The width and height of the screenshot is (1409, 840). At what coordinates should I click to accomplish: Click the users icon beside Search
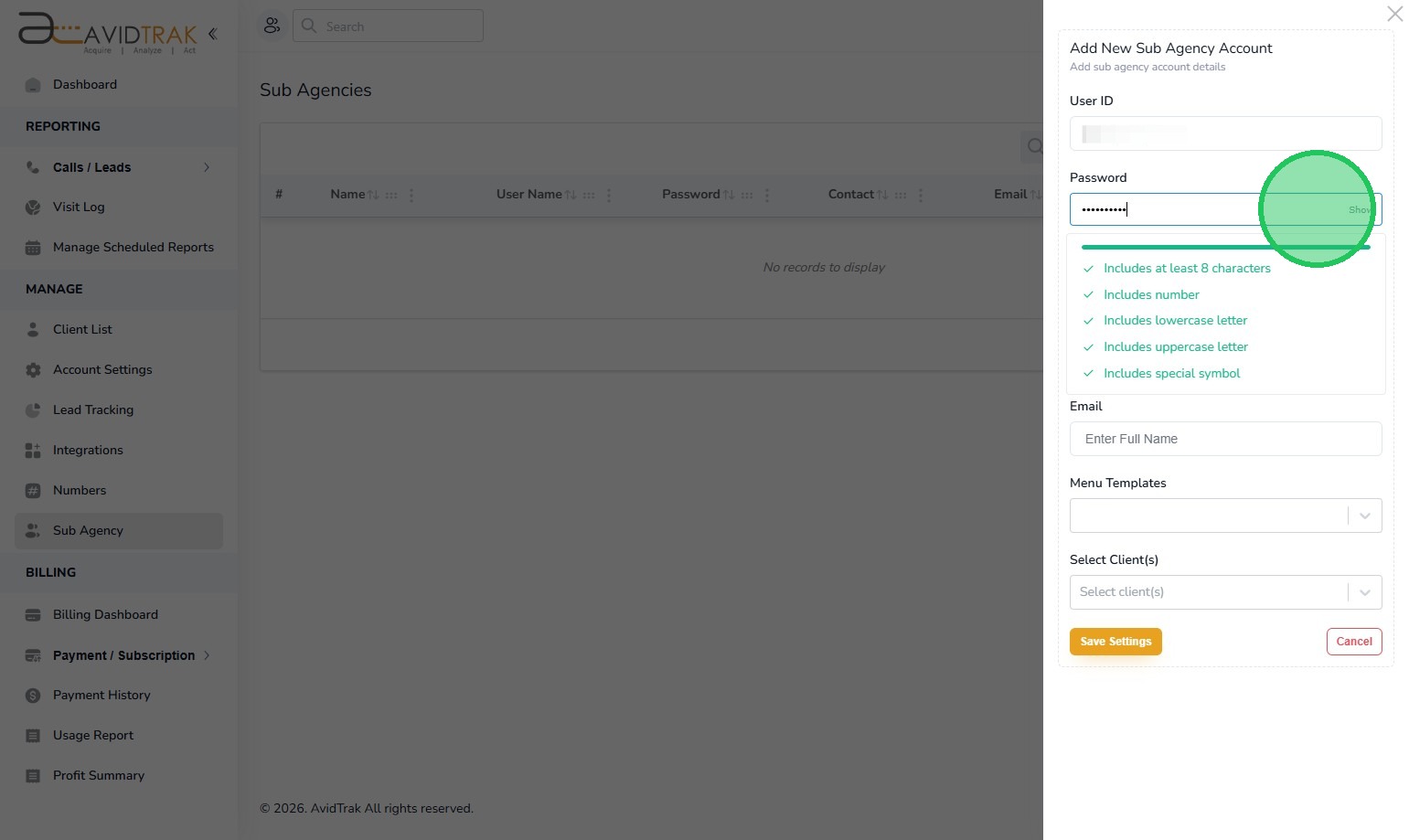[x=272, y=26]
